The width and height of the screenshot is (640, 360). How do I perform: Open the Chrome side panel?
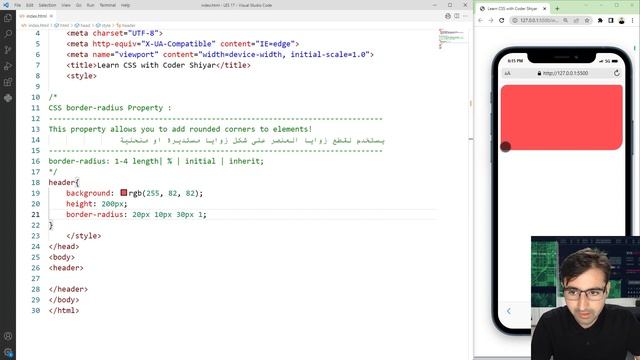611,20
